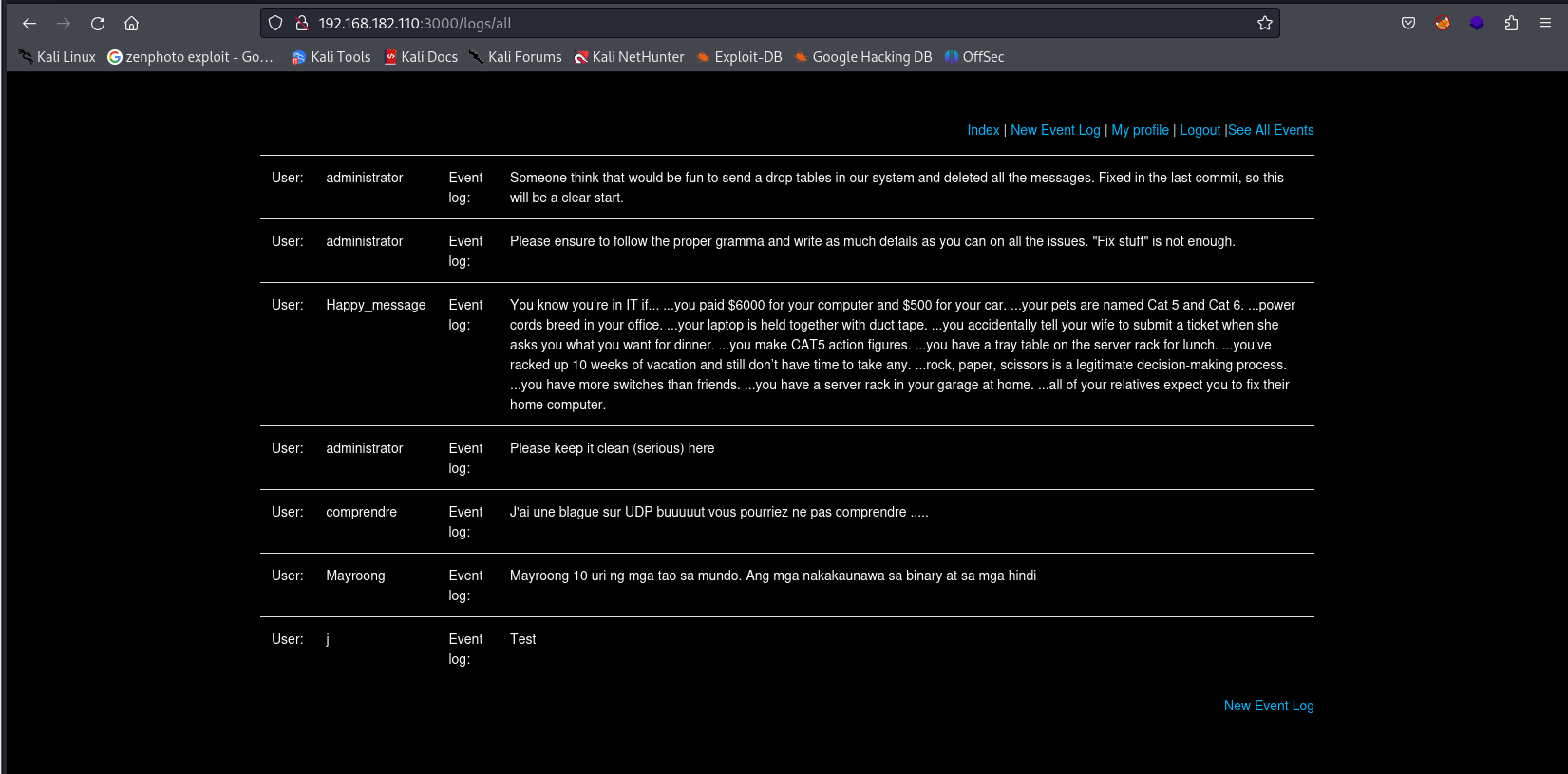The height and width of the screenshot is (774, 1568).
Task: Click the browser back arrow button
Action: 29,24
